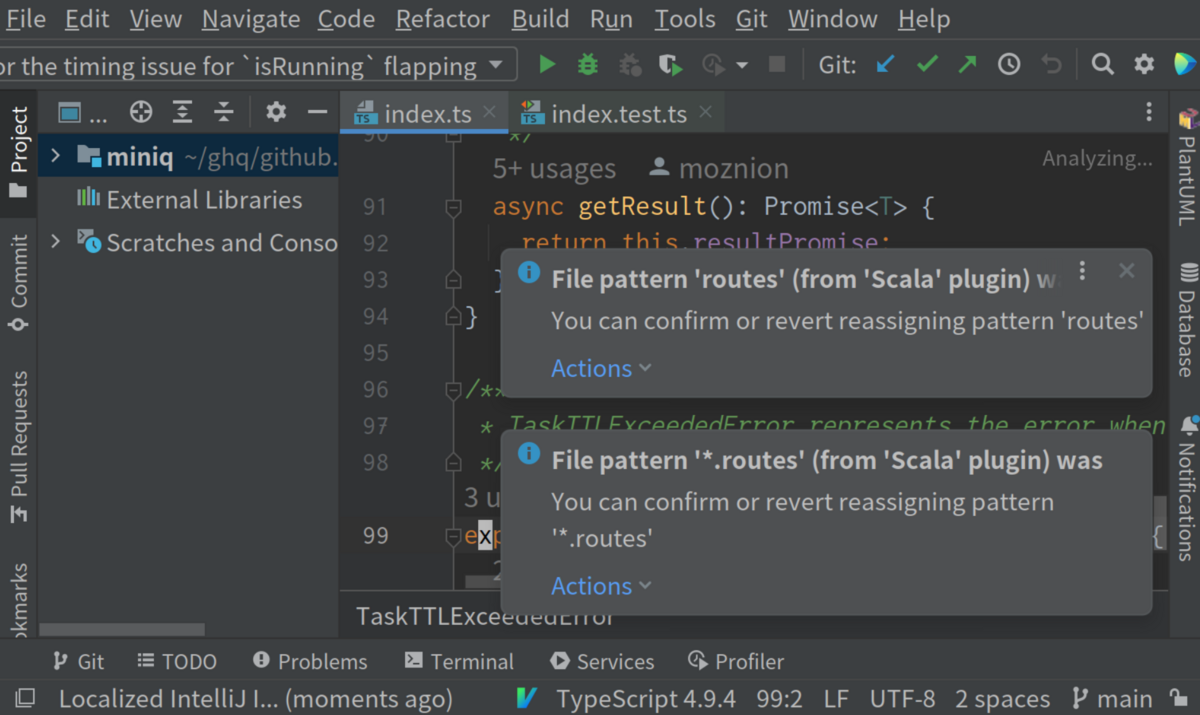The width and height of the screenshot is (1200, 715).
Task: Change indent setting '2 spaces'
Action: 1002,698
